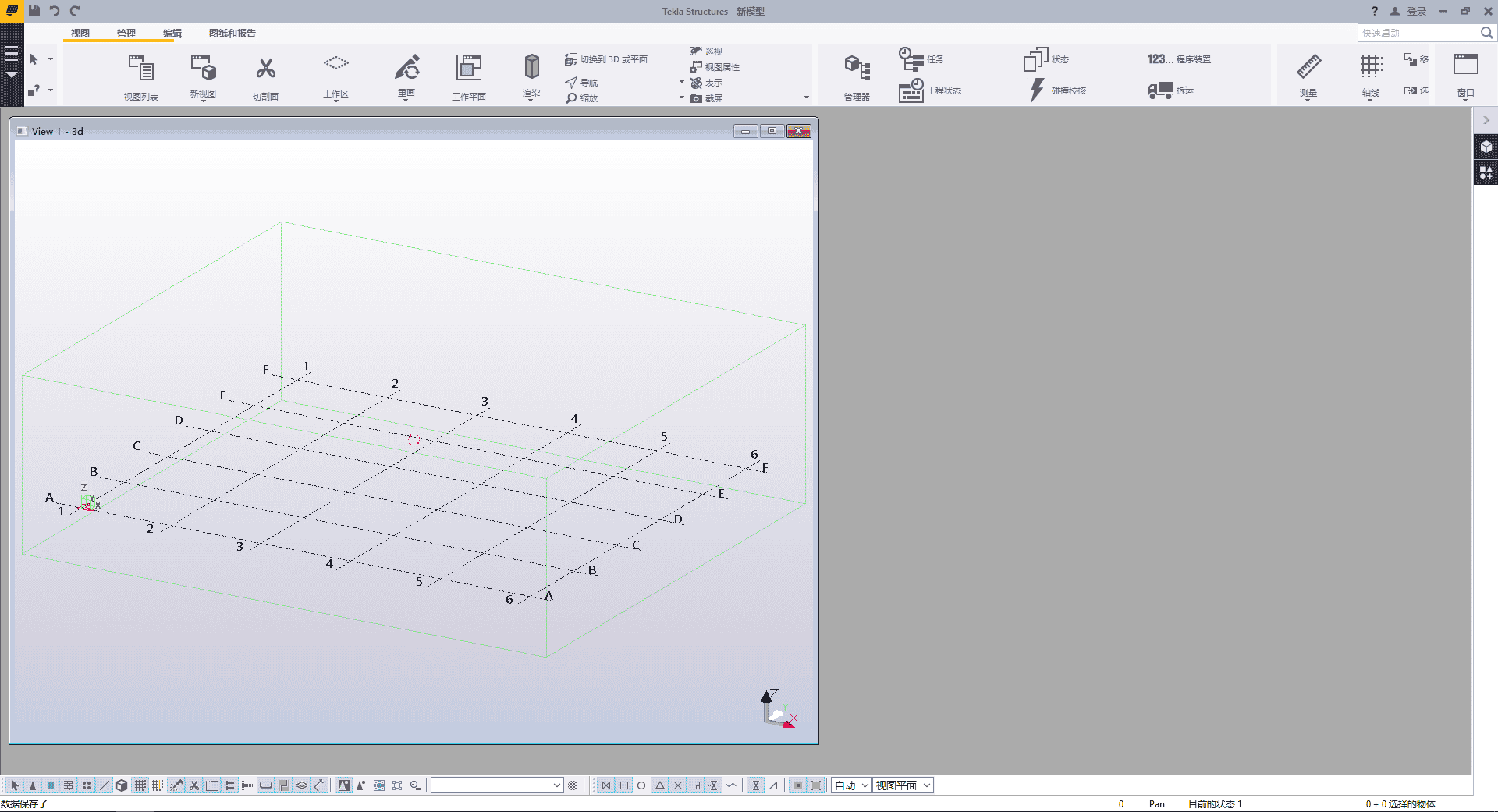Open the 自动 snap depth dropdown

pyautogui.click(x=851, y=785)
